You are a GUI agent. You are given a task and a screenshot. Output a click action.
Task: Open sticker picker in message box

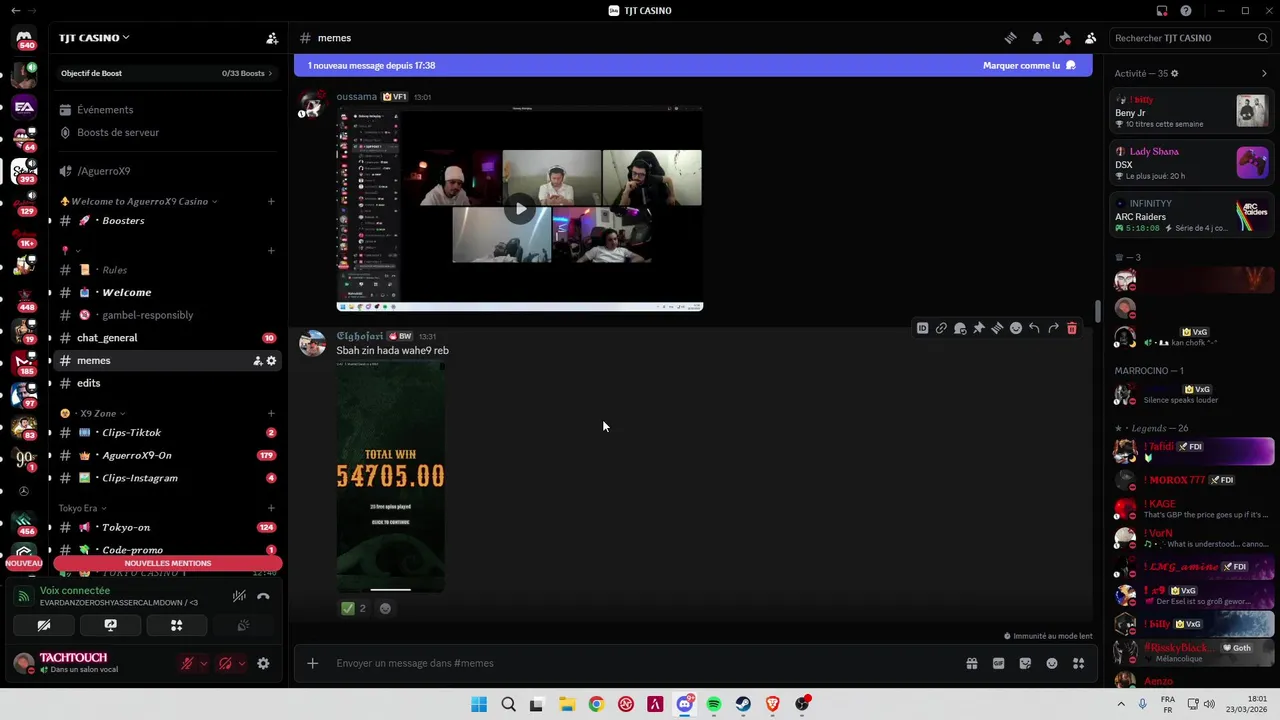(x=1025, y=663)
